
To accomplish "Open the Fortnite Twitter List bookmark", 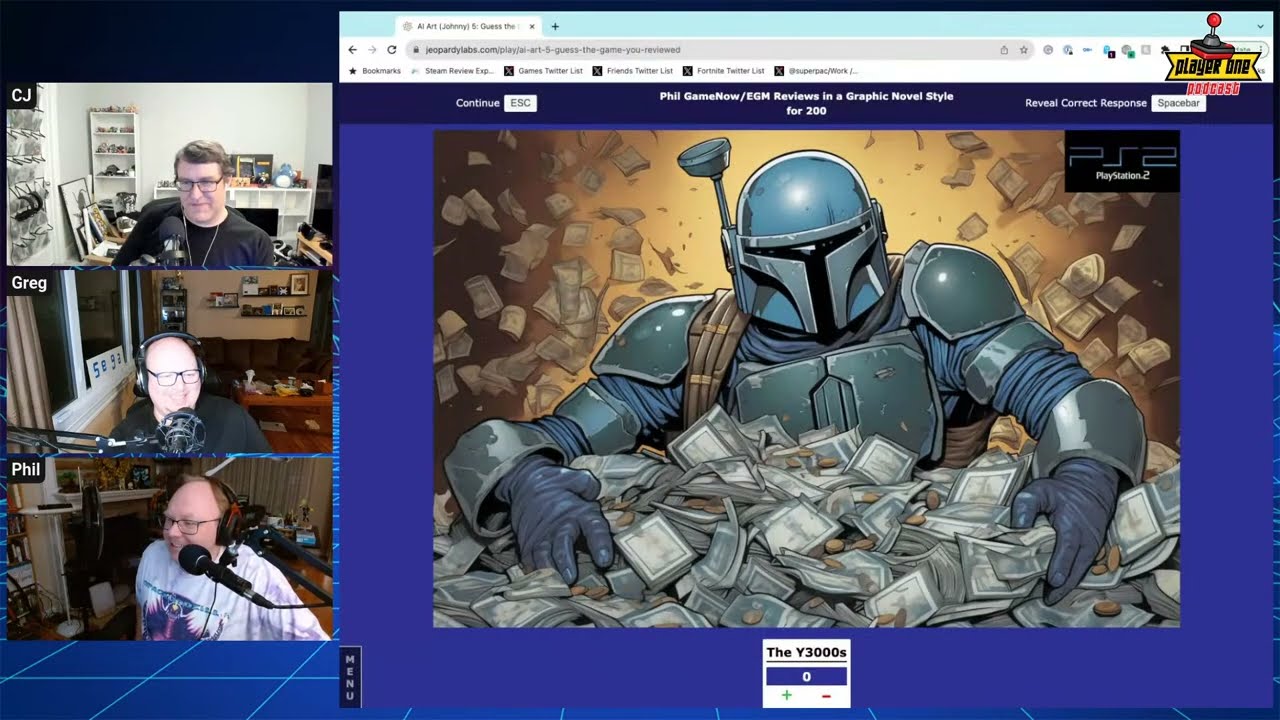I will pos(723,71).
